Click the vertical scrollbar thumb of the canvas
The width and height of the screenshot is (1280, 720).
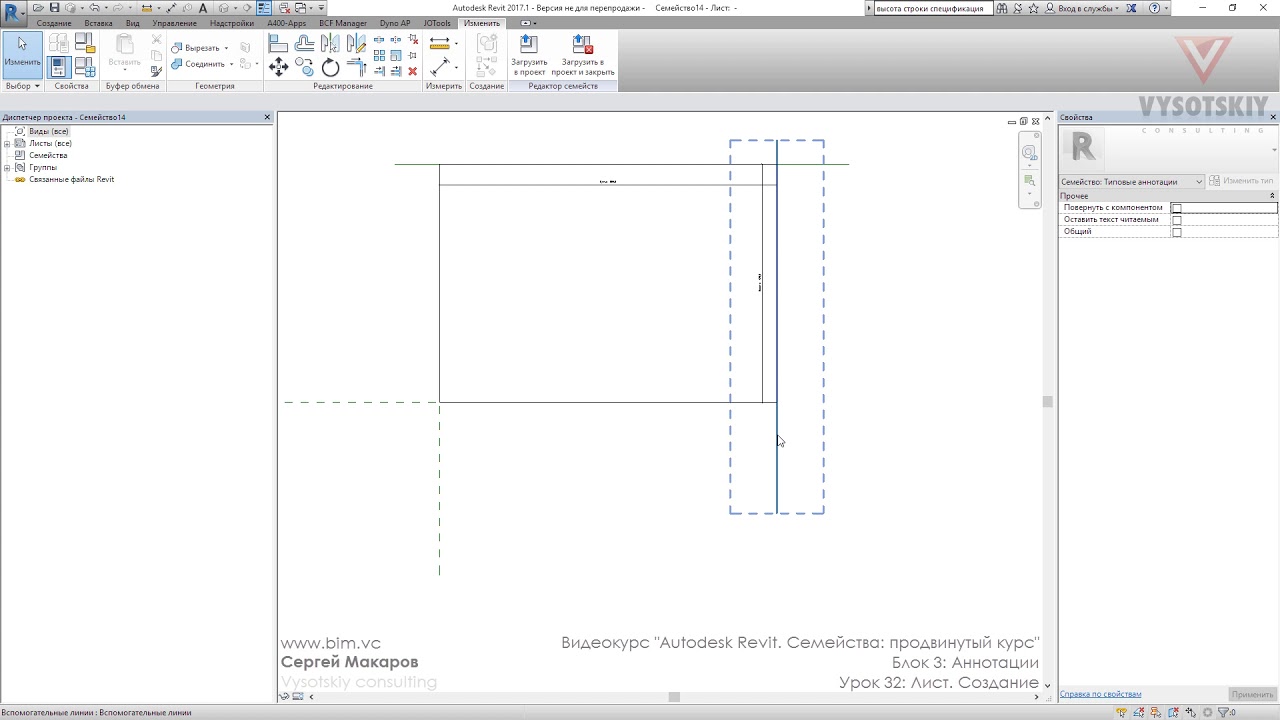click(x=1047, y=402)
